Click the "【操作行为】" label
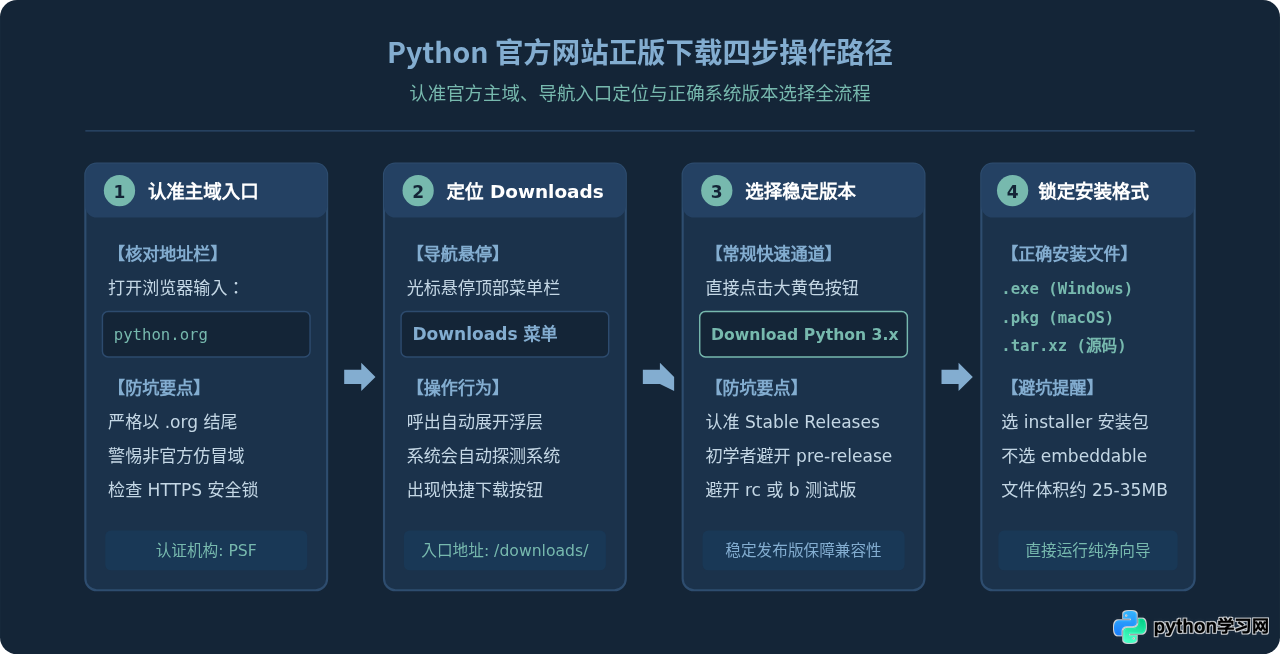1280x655 pixels. [457, 388]
